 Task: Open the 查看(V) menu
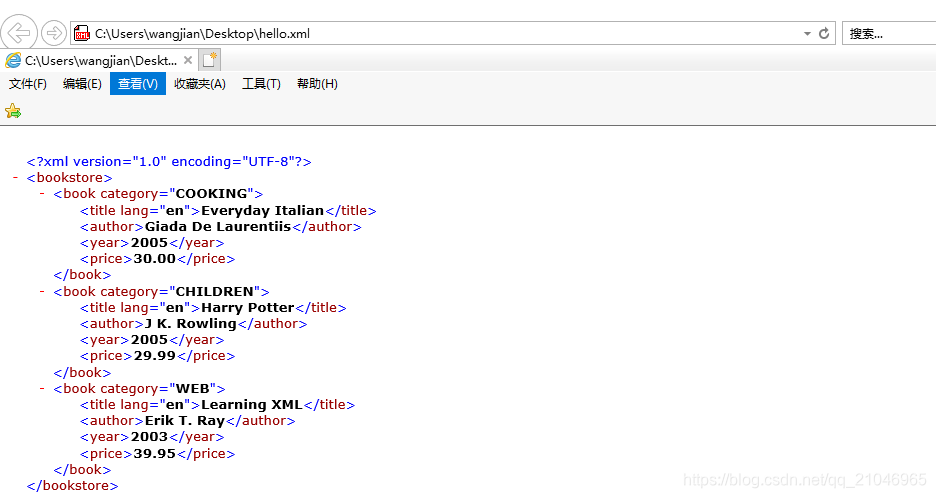138,84
